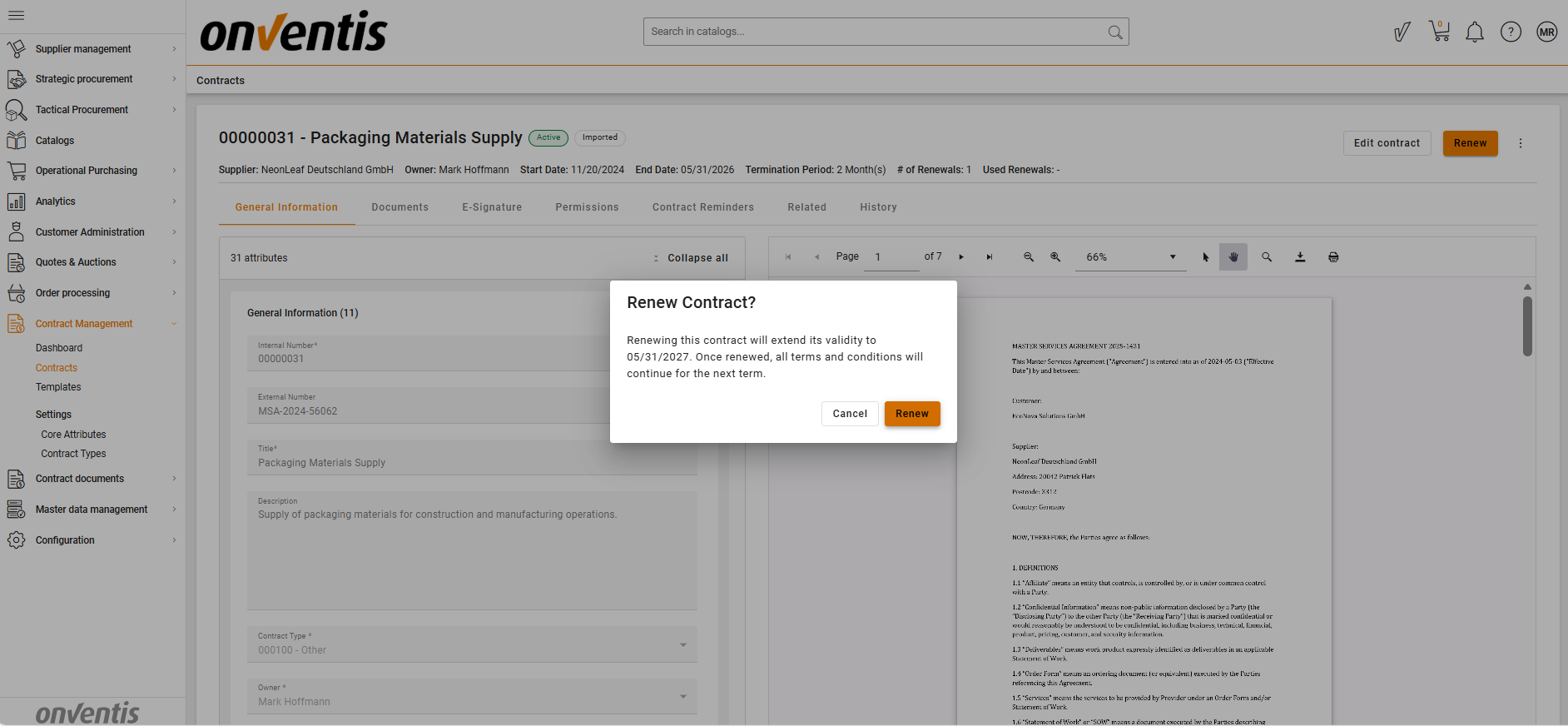
Task: Click the PDF download icon
Action: pos(1299,257)
